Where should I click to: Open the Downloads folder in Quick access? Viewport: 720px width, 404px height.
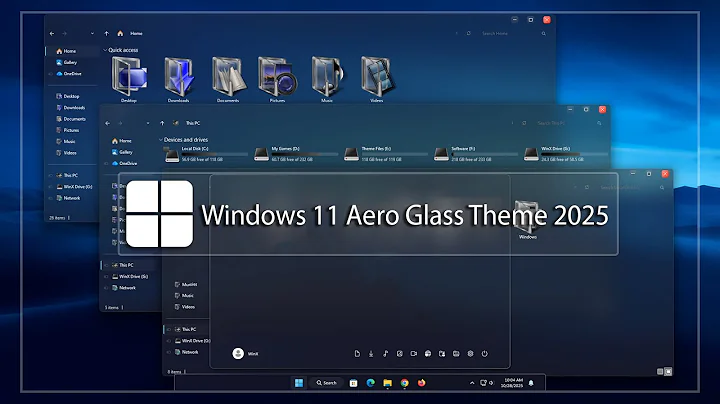coord(179,79)
